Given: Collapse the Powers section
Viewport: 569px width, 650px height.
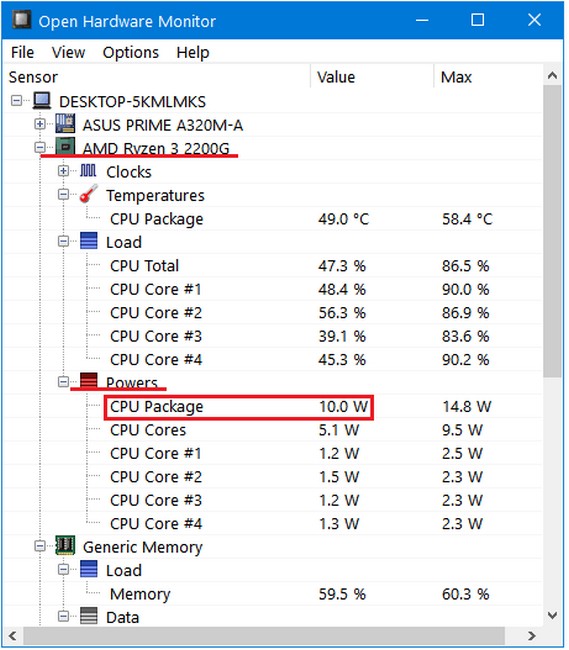Looking at the screenshot, I should 63,381.
